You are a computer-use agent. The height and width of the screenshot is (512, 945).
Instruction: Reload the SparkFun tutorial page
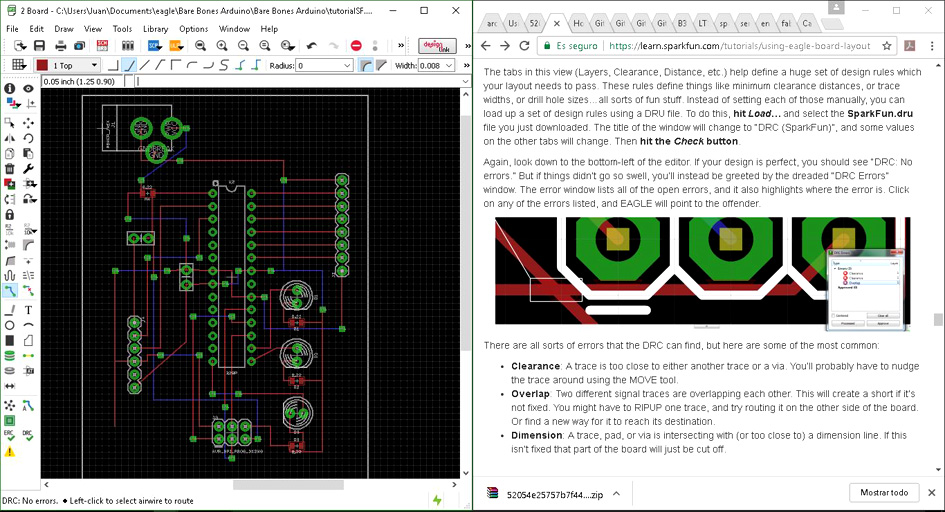coord(524,46)
